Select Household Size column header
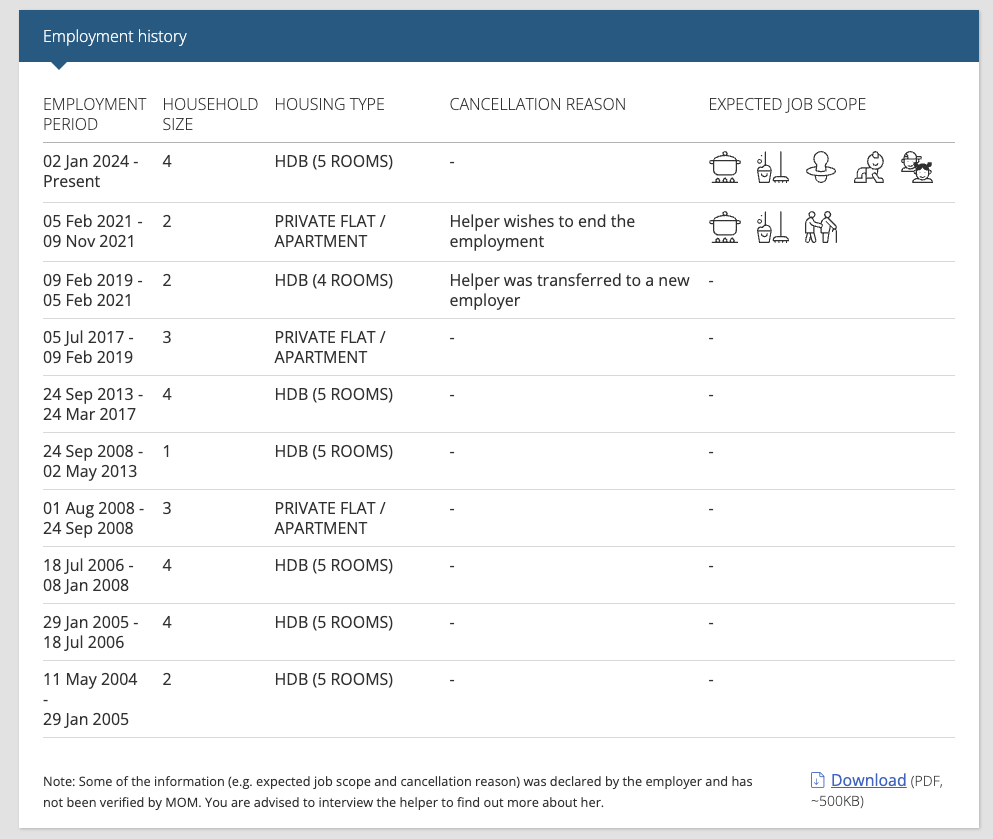Viewport: 993px width, 839px height. [210, 114]
